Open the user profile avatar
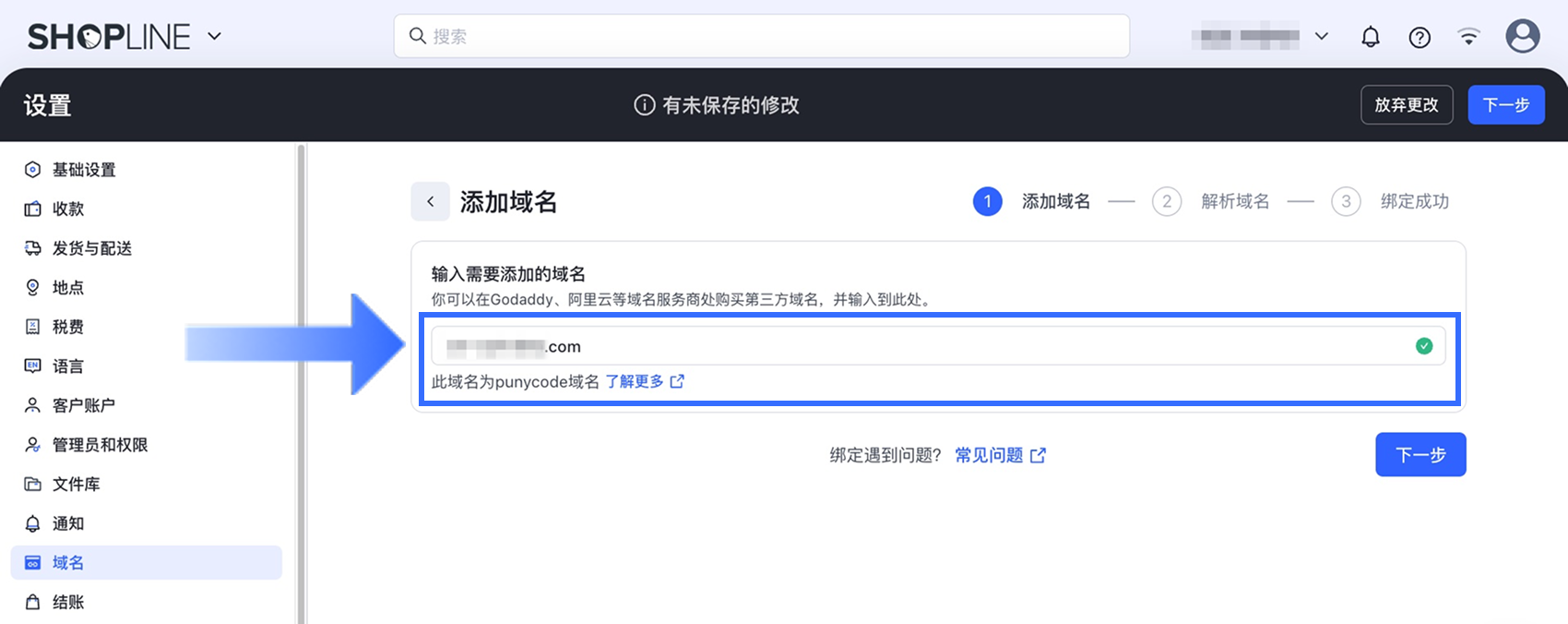 [1523, 36]
